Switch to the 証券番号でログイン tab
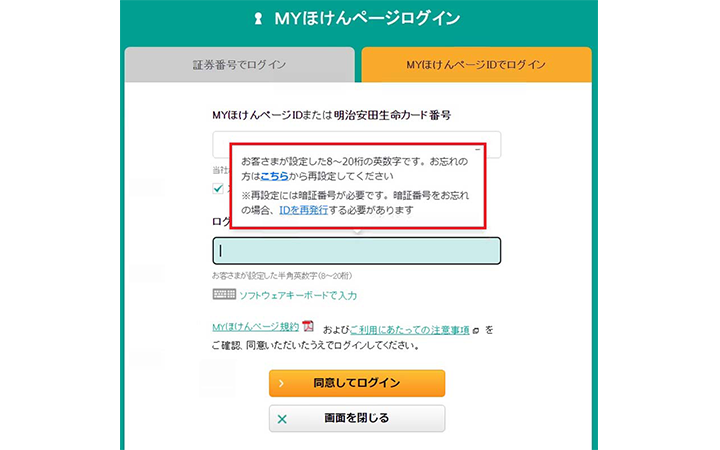Image resolution: width=720 pixels, height=450 pixels. click(239, 65)
